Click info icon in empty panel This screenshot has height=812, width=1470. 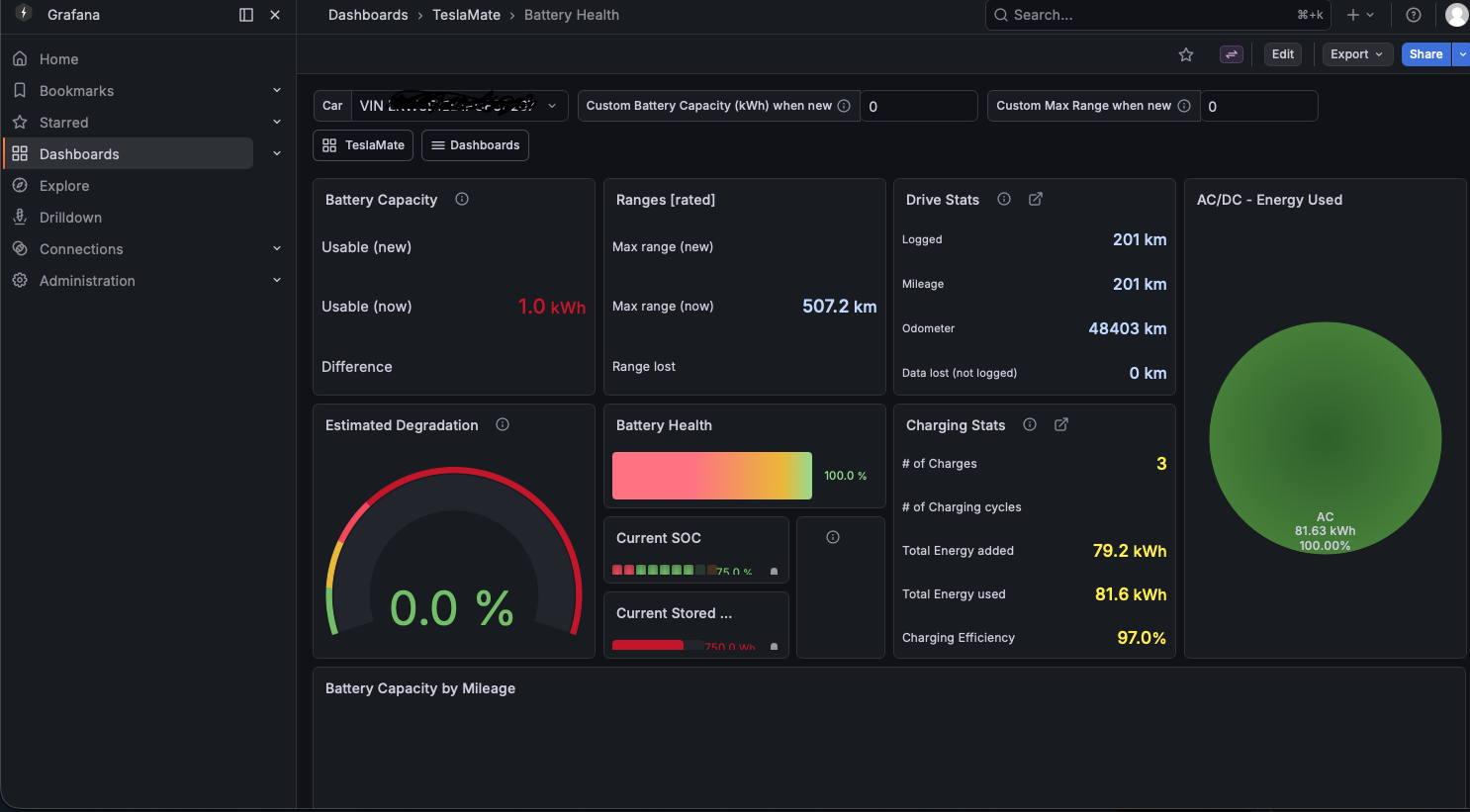click(833, 537)
